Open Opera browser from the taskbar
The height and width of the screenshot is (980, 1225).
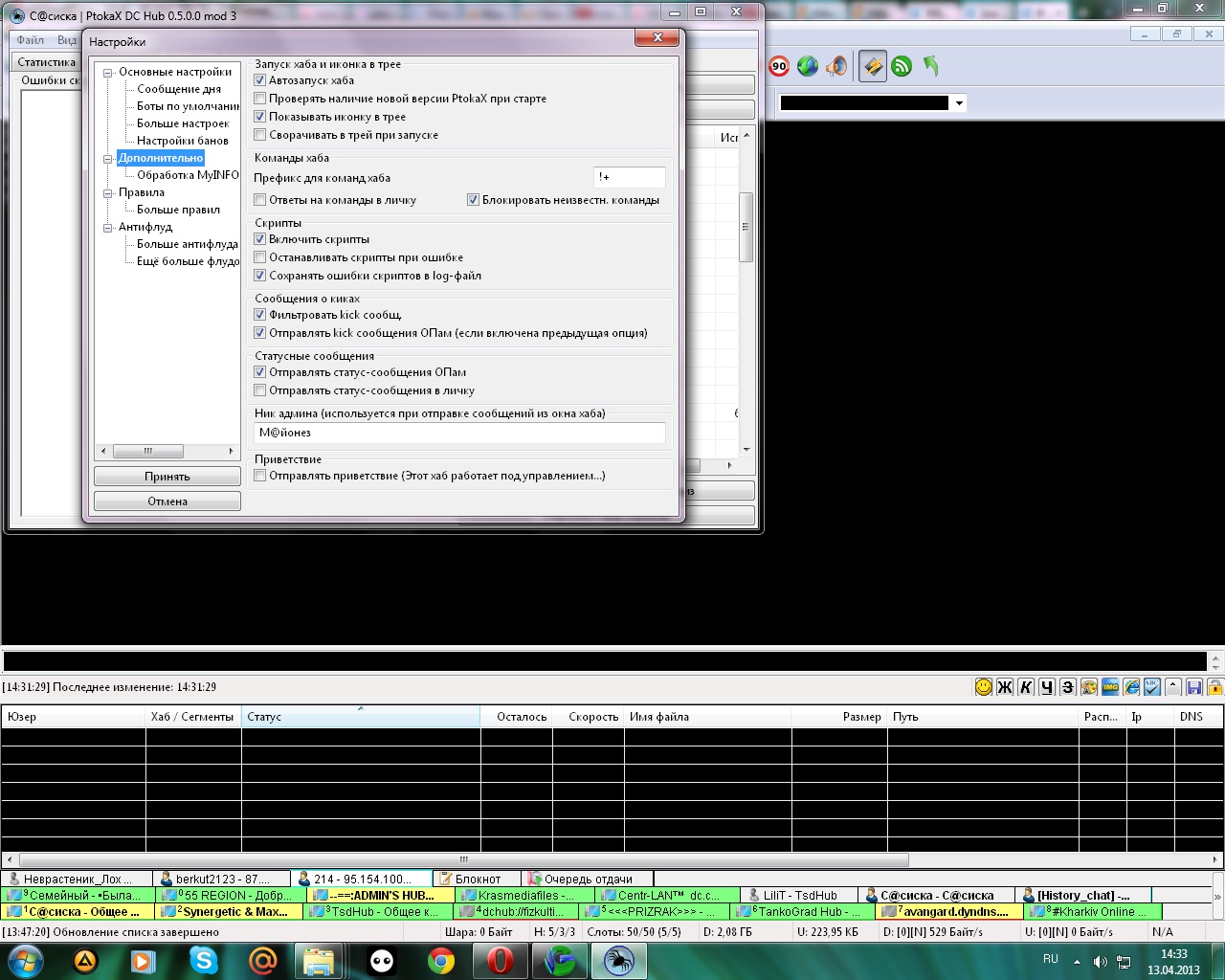click(x=501, y=961)
